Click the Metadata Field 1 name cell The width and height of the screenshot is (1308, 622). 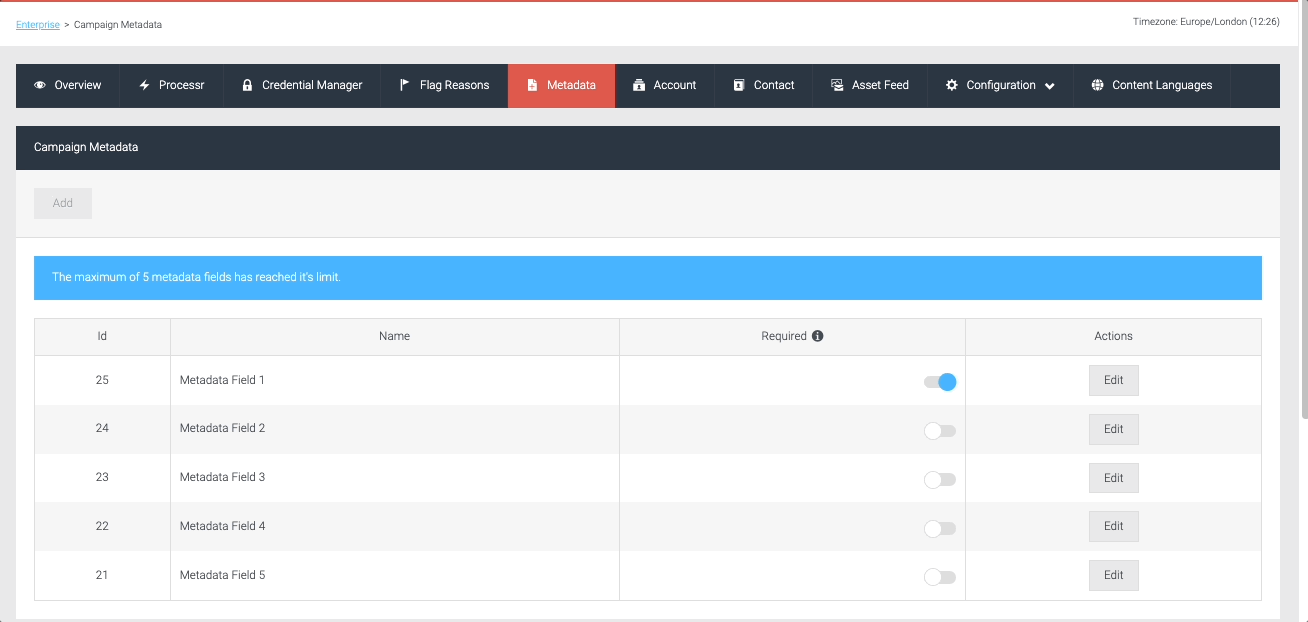395,381
